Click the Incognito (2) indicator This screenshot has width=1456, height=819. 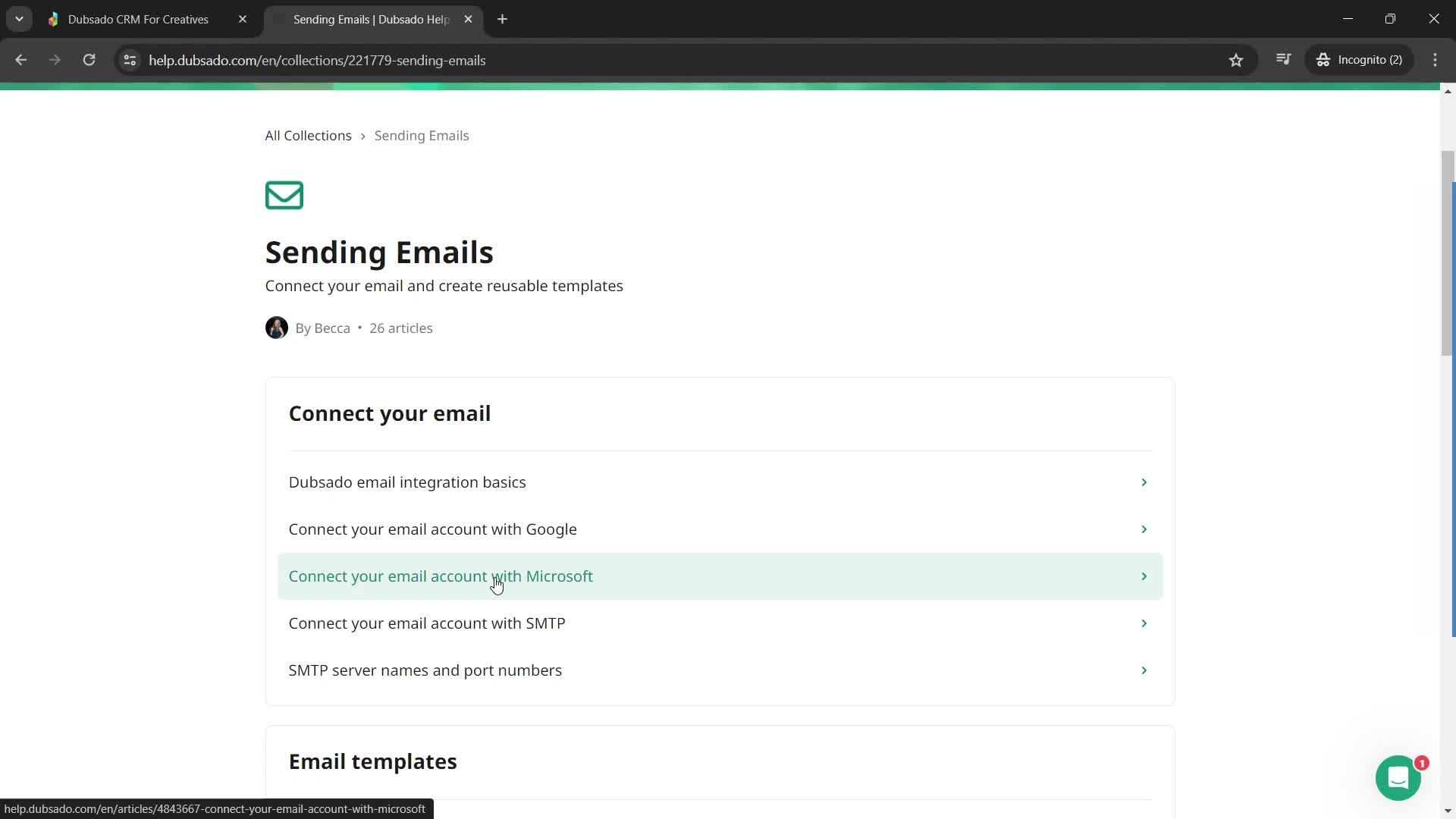(1359, 60)
